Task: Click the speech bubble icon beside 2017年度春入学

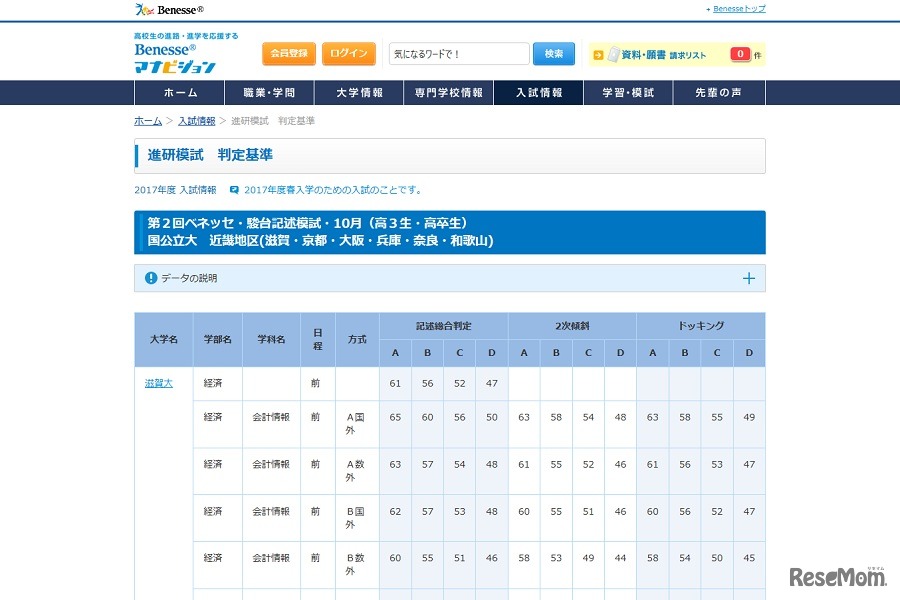Action: coord(234,189)
